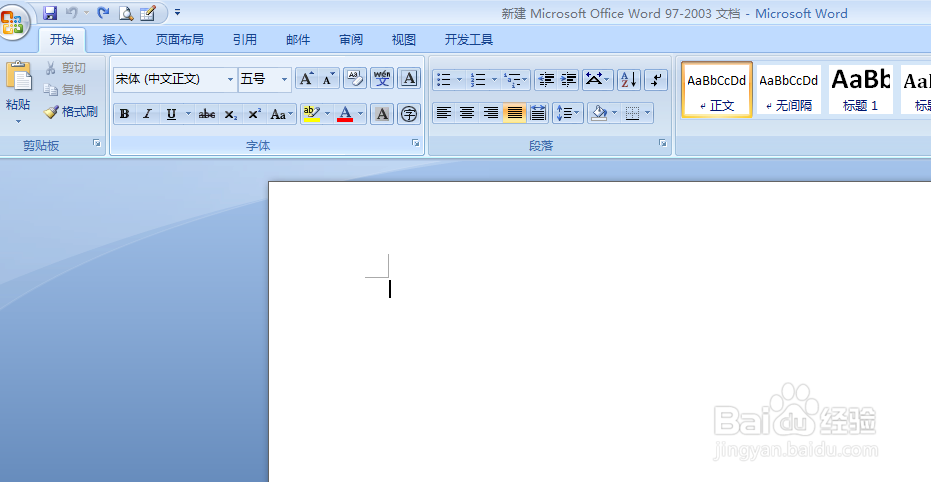931x482 pixels.
Task: Toggle superscript formatting
Action: pyautogui.click(x=255, y=114)
